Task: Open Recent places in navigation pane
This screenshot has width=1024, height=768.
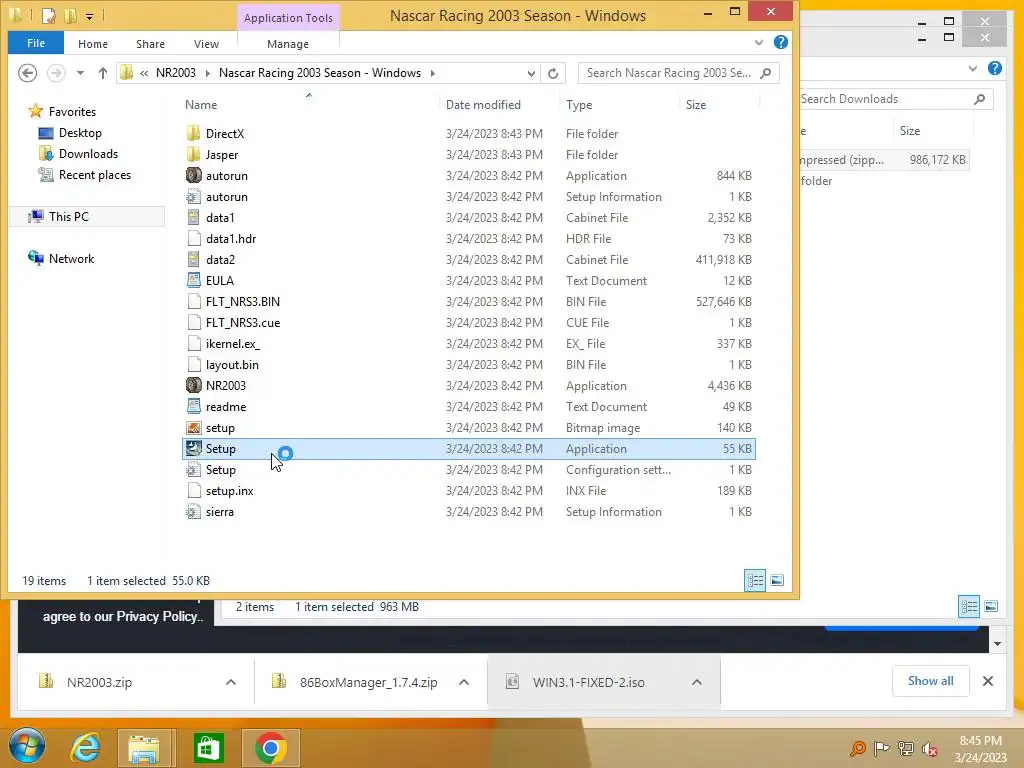Action: [95, 175]
